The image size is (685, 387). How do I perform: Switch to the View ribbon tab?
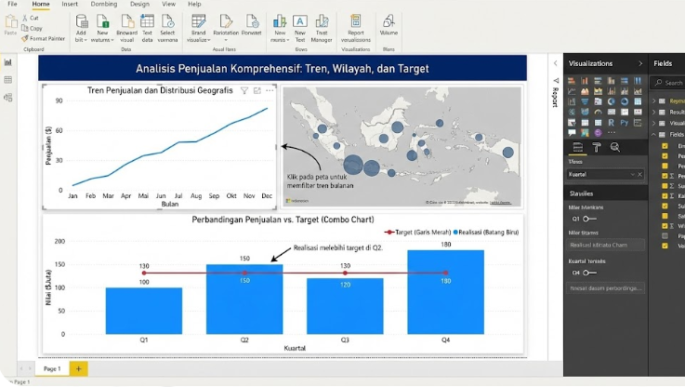point(169,4)
